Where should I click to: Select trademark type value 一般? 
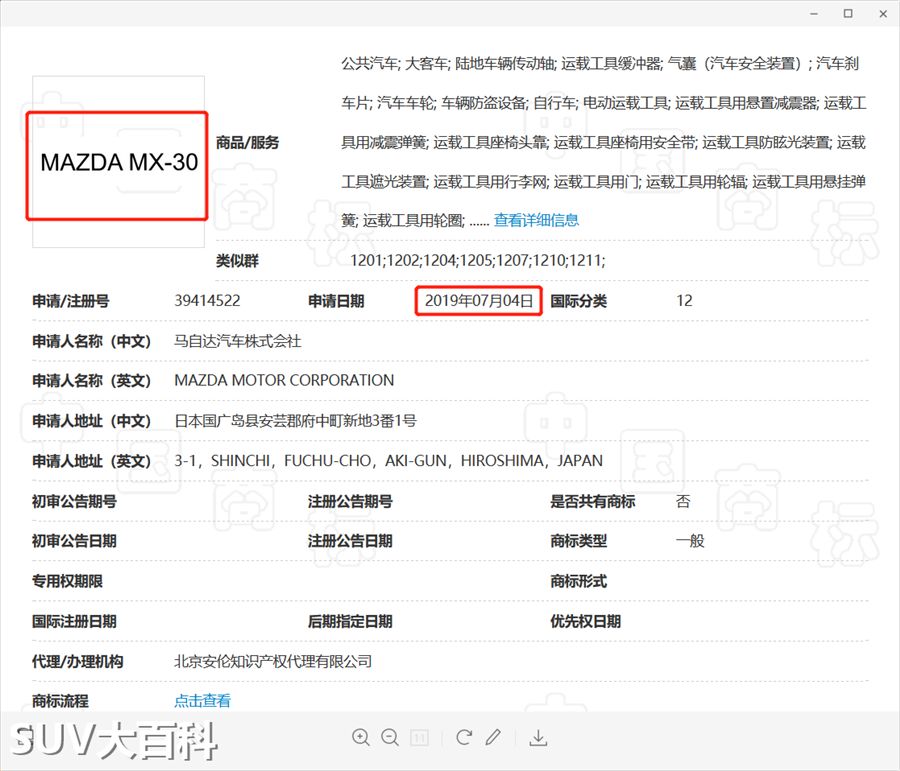[x=690, y=541]
